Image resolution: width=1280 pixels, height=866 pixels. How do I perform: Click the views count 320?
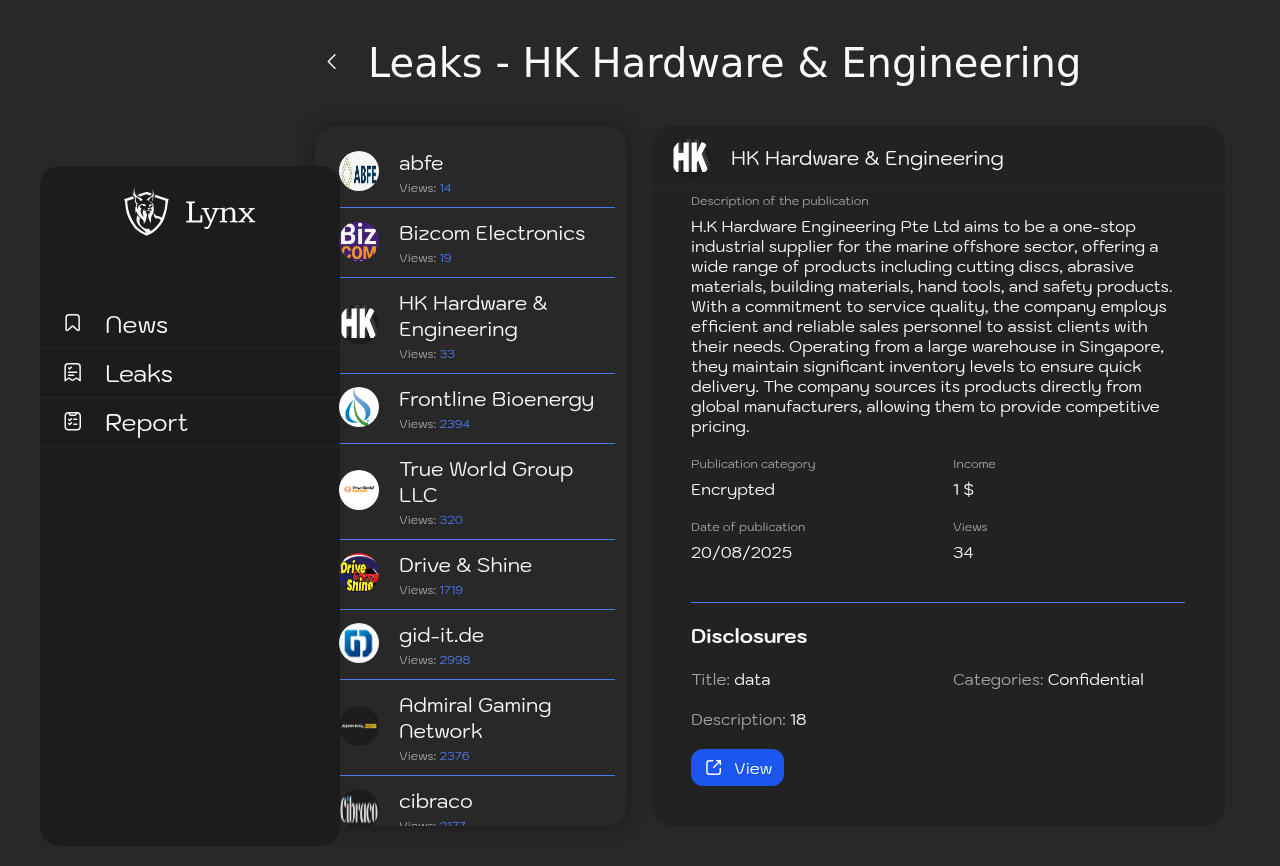451,520
